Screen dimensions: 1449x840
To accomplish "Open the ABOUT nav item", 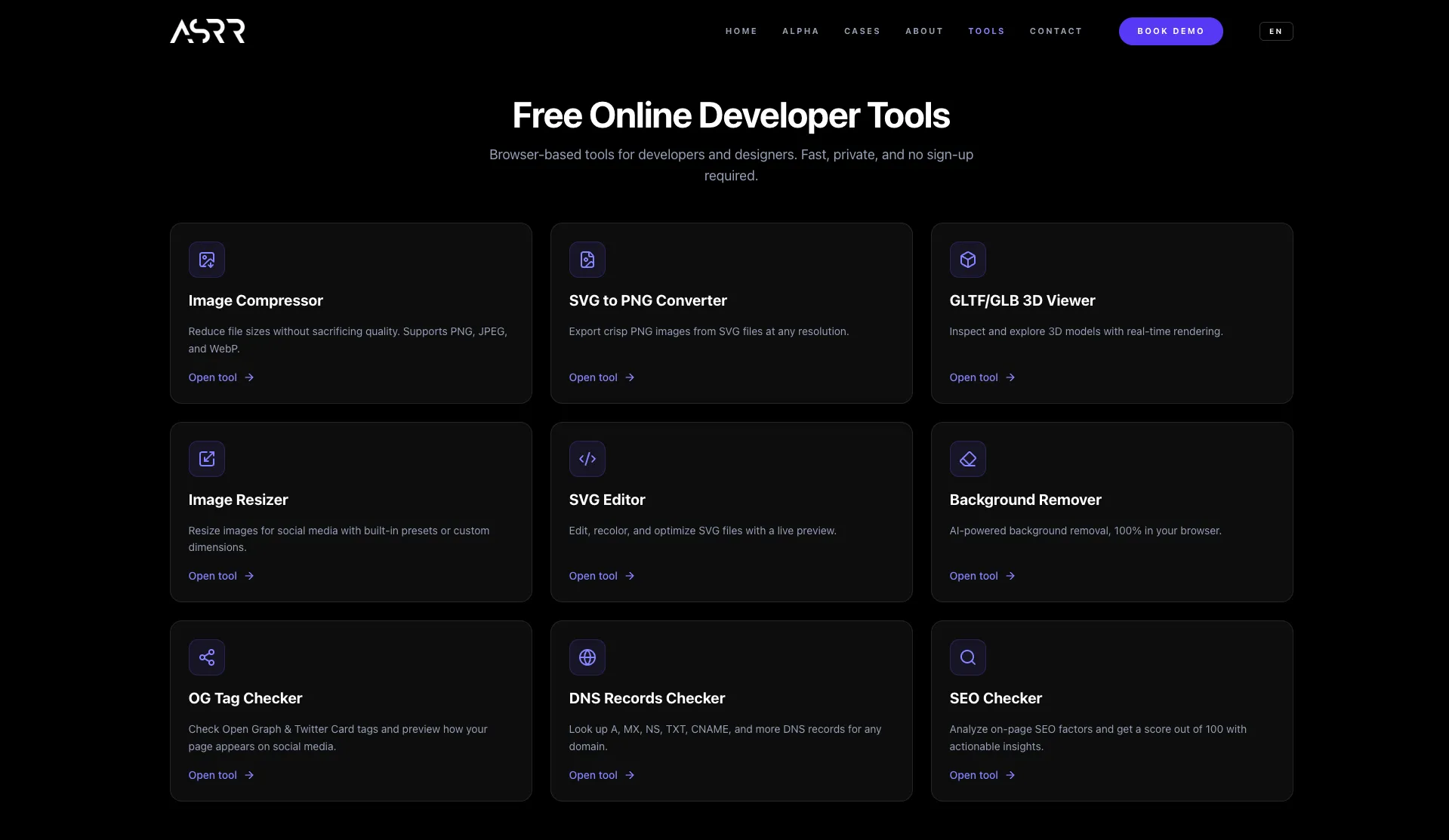I will tap(924, 31).
